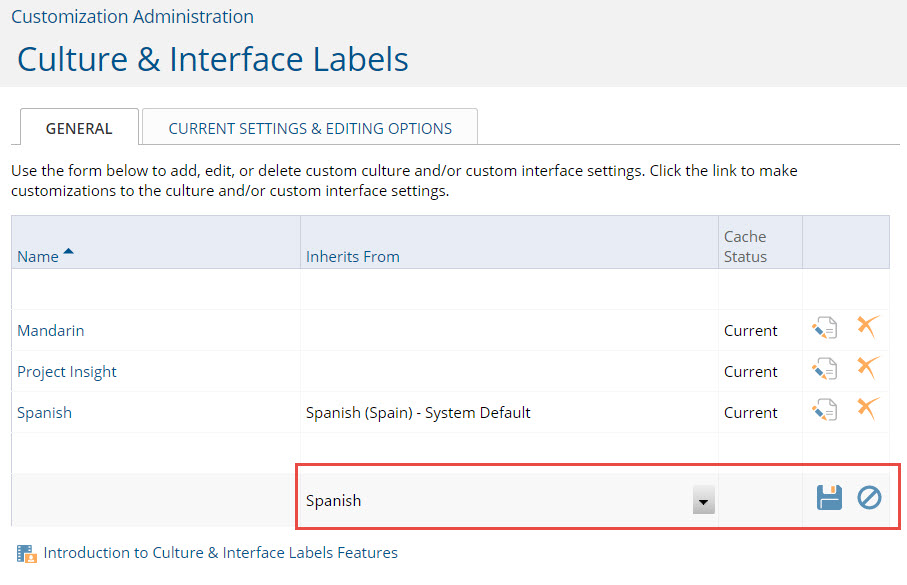Sort by the Name column ascending arrow

click(x=69, y=252)
